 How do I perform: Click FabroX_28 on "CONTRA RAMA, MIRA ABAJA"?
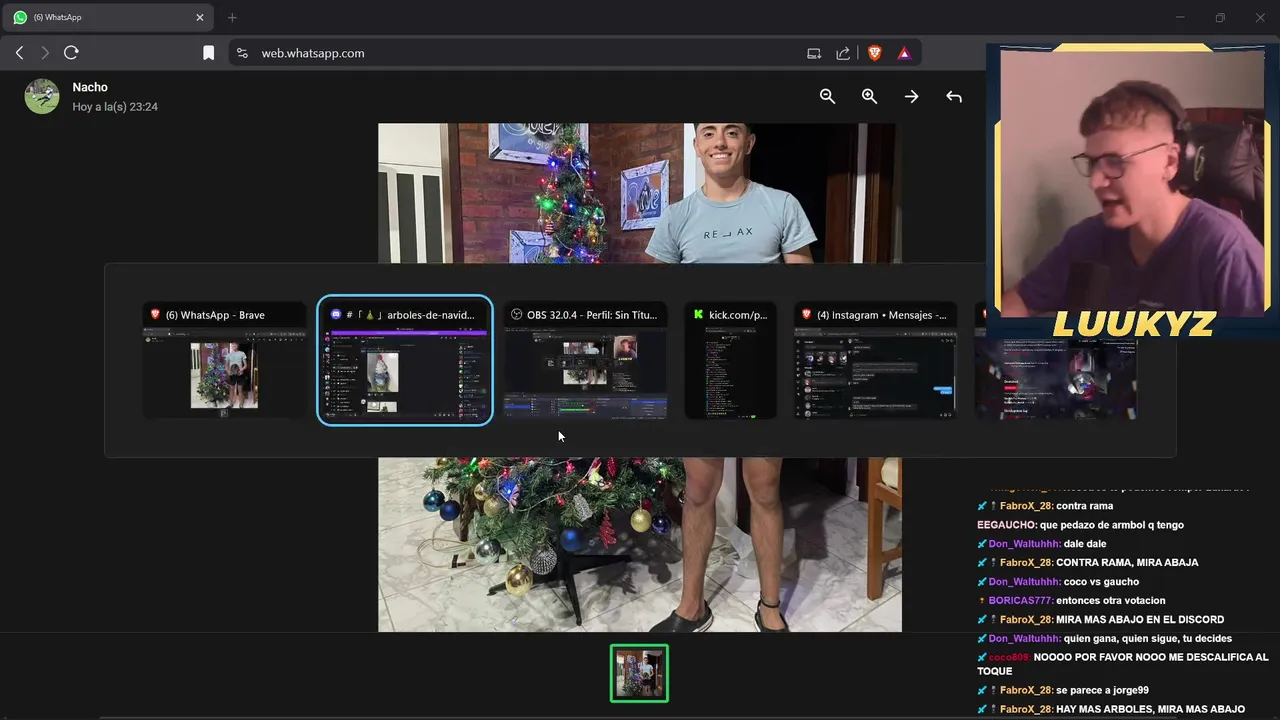[1025, 563]
